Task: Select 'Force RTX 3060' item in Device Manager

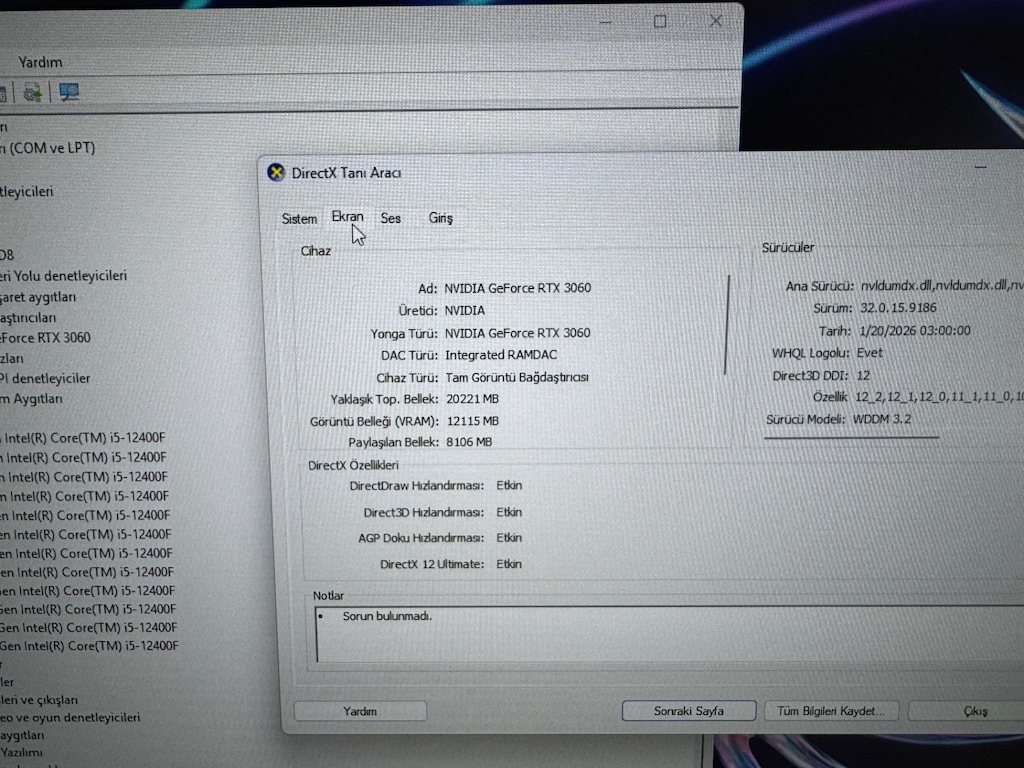Action: (45, 338)
